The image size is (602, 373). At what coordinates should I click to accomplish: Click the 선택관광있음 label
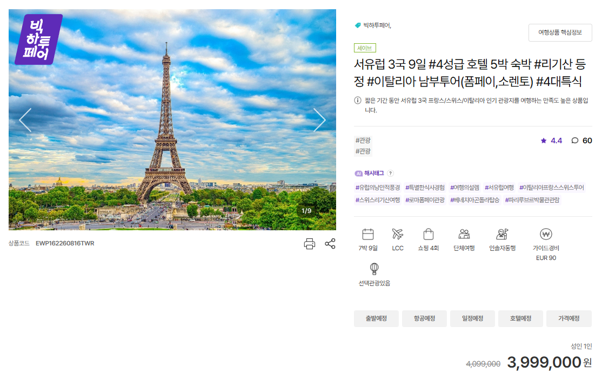pyautogui.click(x=374, y=283)
